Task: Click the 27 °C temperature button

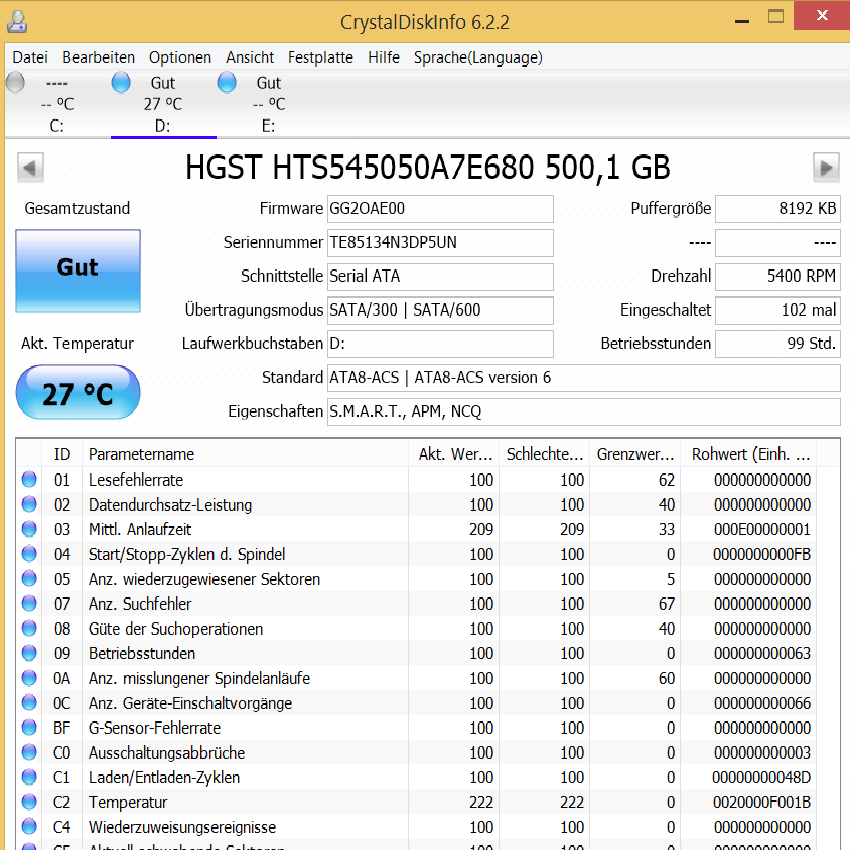Action: [78, 392]
